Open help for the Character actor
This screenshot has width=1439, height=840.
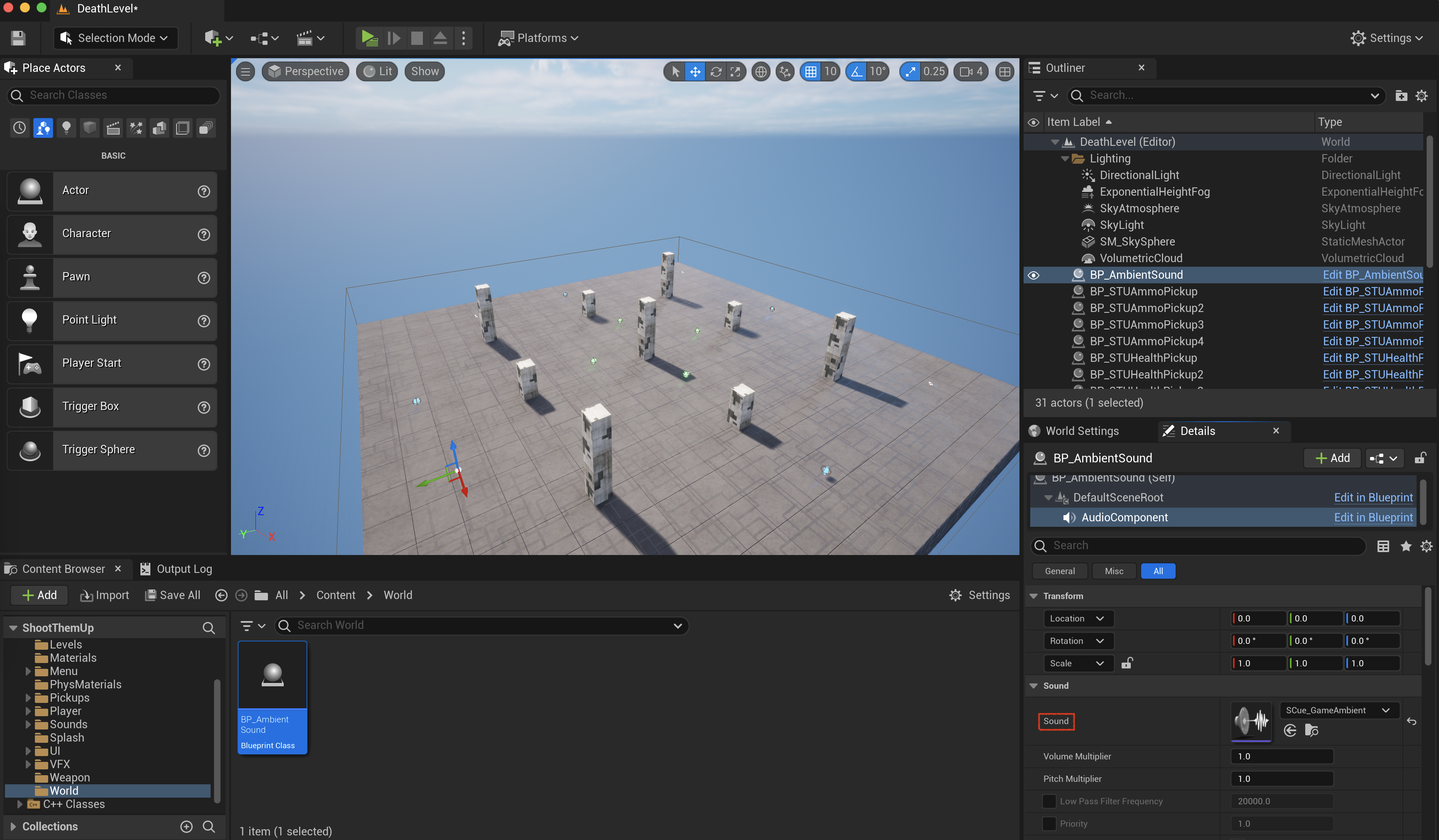coord(204,235)
